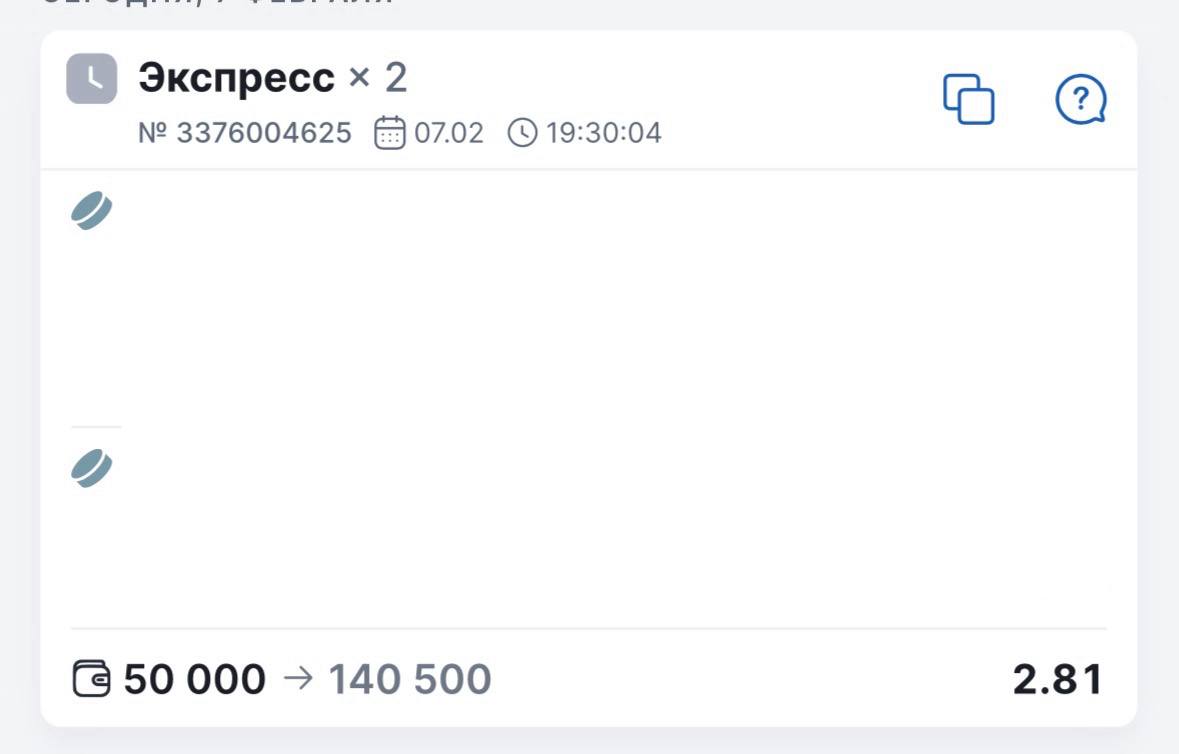
Task: Open help via the question mark icon
Action: click(x=1081, y=99)
